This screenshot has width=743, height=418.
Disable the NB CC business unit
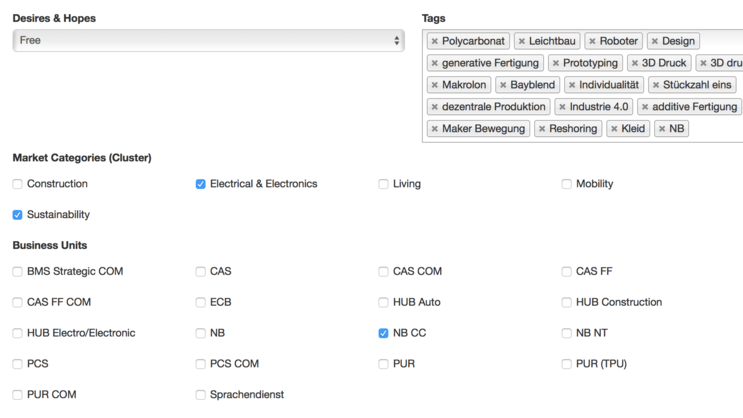tap(384, 333)
